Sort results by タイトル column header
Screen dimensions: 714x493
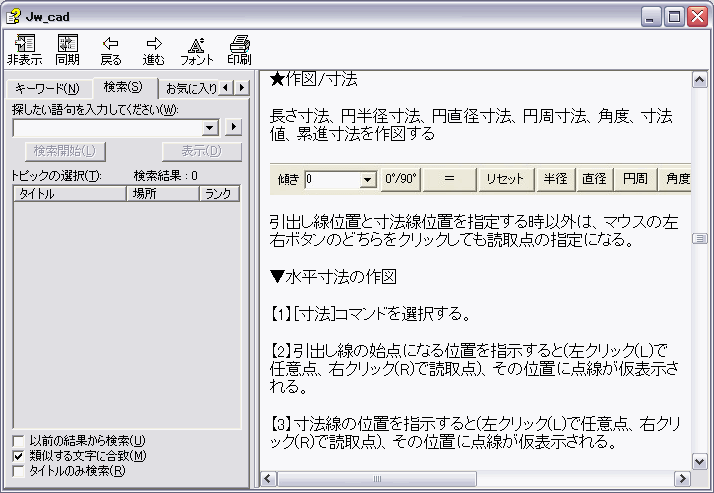pyautogui.click(x=70, y=193)
